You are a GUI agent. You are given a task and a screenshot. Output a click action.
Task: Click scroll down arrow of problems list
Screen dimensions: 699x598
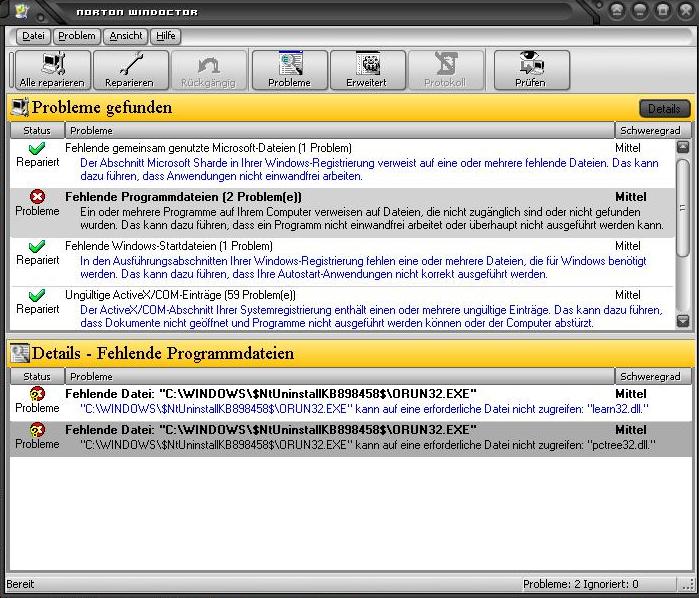click(683, 321)
